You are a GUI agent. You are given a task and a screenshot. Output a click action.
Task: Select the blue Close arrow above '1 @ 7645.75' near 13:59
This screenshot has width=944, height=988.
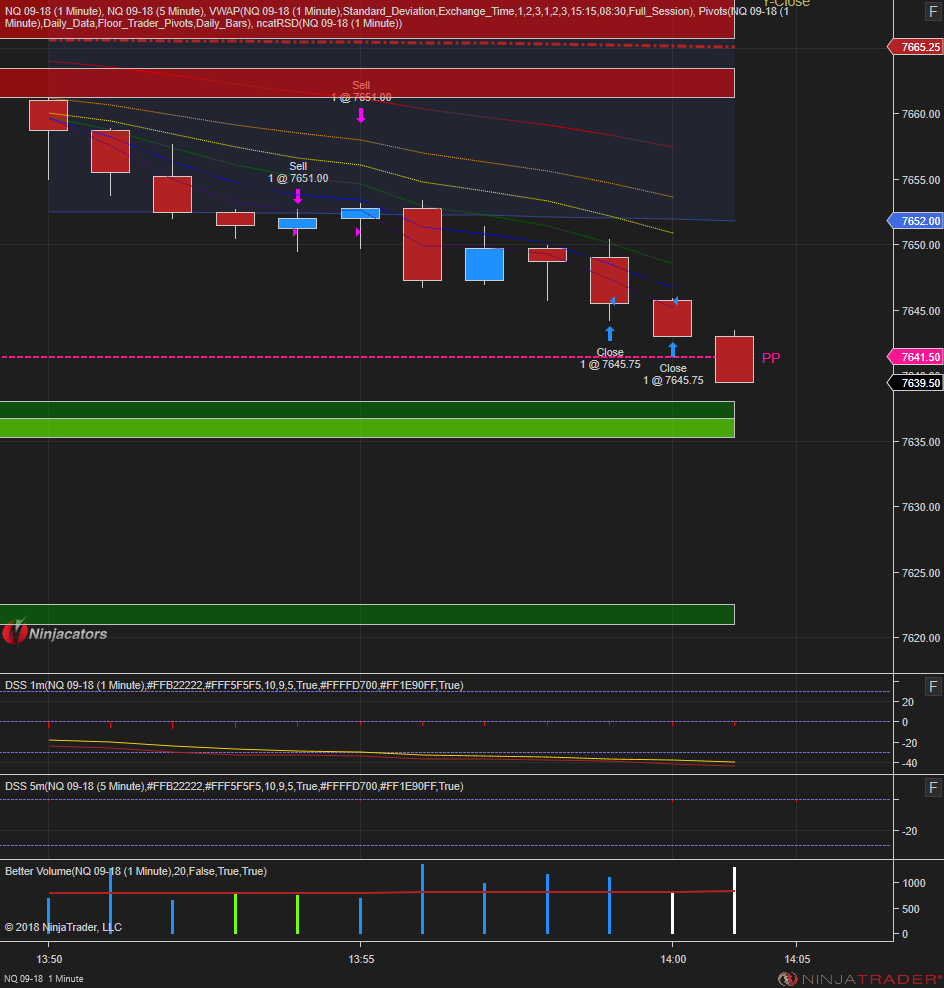(609, 333)
